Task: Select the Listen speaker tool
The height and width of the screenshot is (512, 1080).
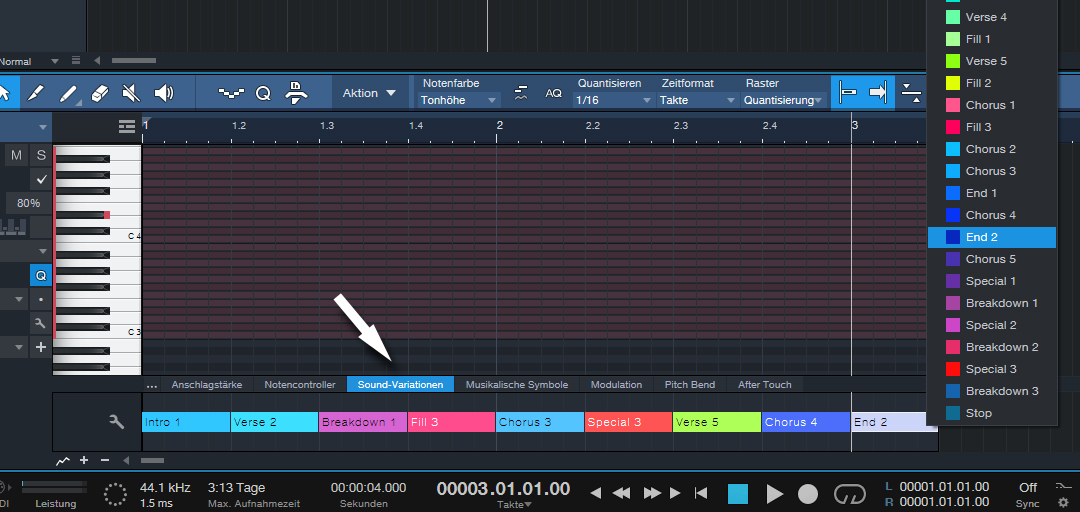Action: pyautogui.click(x=163, y=93)
